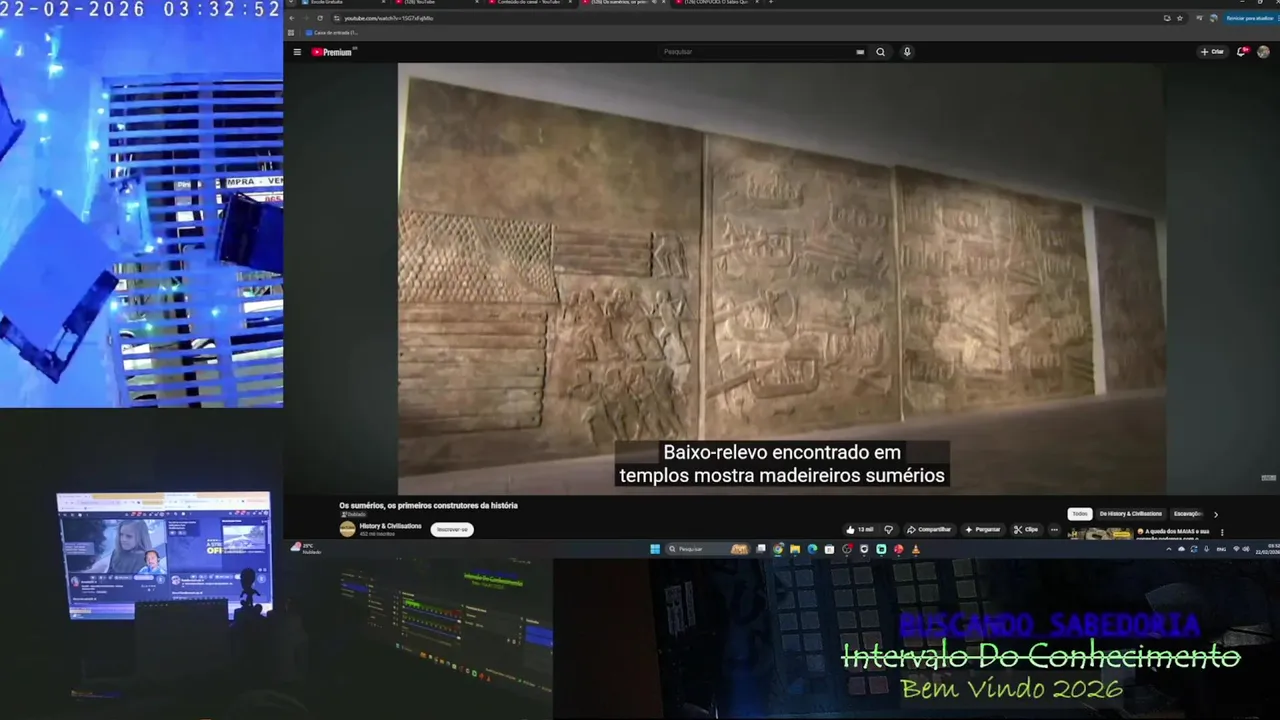Viewport: 1280px width, 720px height.
Task: Open the browser apps grid icon in the bookmarks bar
Action: click(x=291, y=33)
